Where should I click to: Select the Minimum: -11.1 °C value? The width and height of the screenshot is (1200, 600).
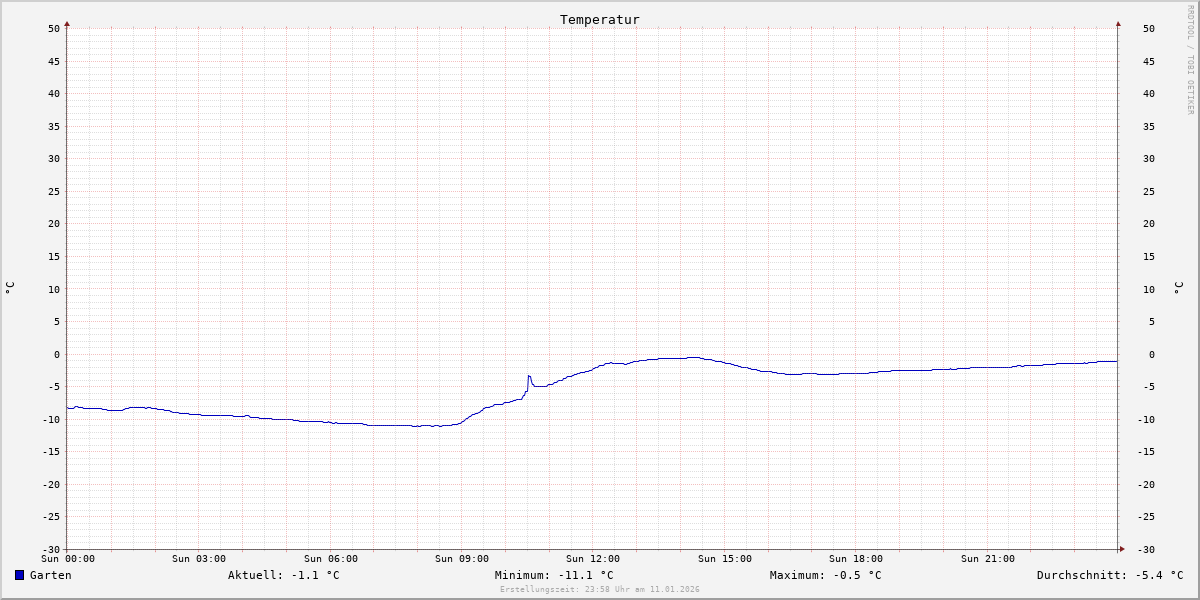(554, 575)
